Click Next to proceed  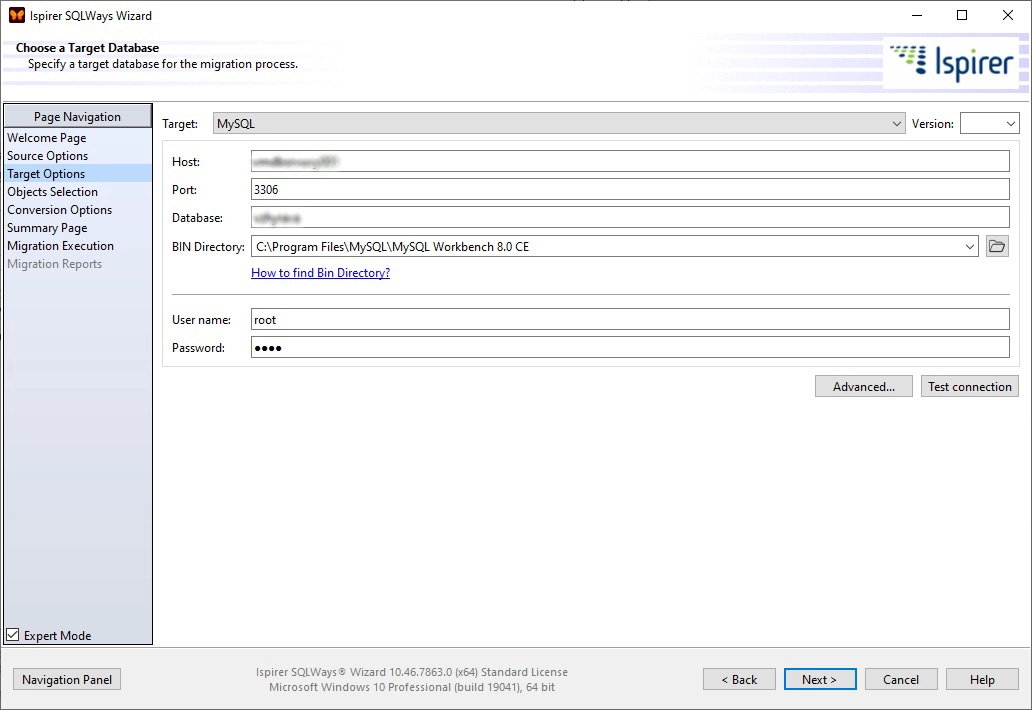(819, 679)
